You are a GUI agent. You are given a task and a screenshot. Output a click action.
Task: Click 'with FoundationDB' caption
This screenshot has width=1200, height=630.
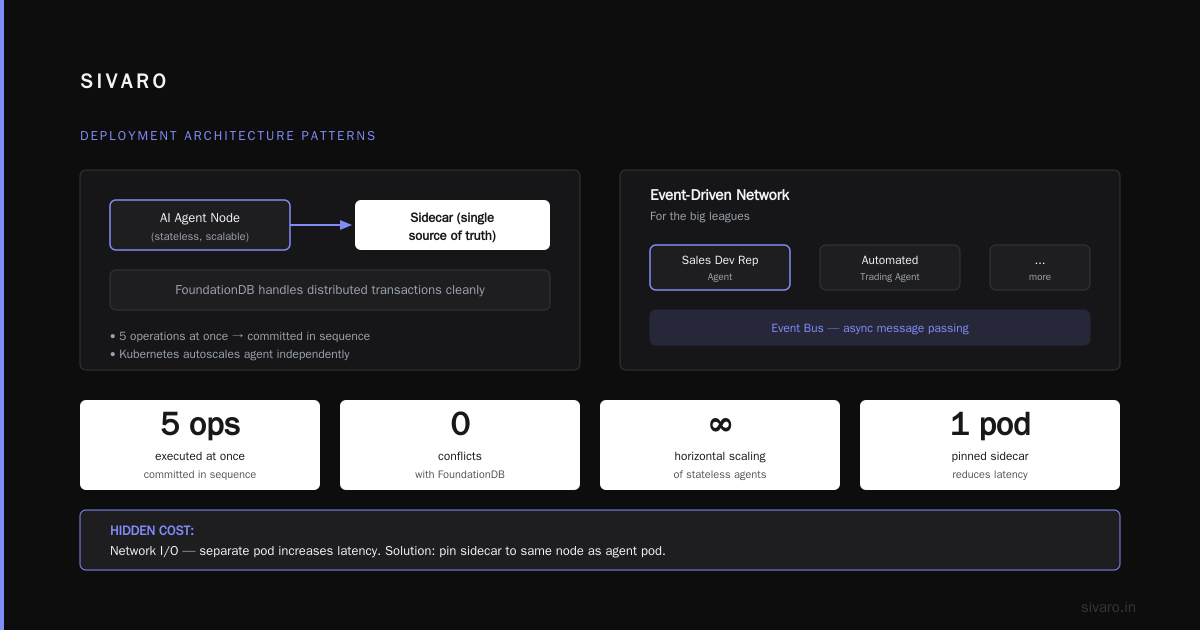(x=460, y=474)
